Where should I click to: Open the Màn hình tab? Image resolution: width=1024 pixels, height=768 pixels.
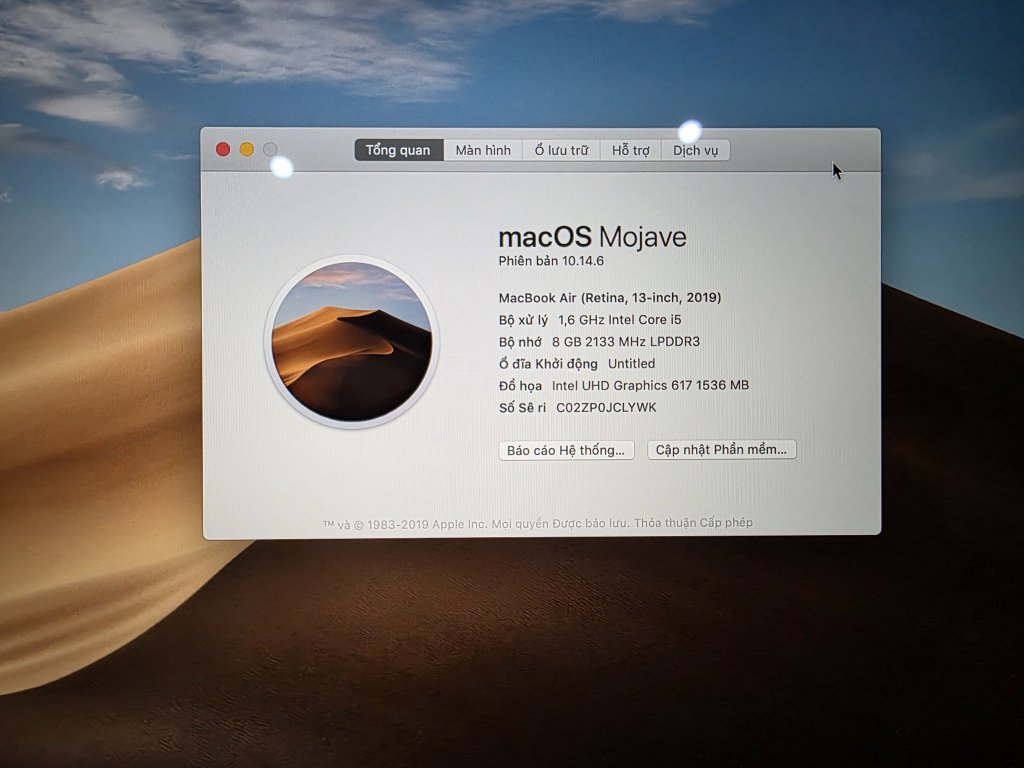coord(483,150)
